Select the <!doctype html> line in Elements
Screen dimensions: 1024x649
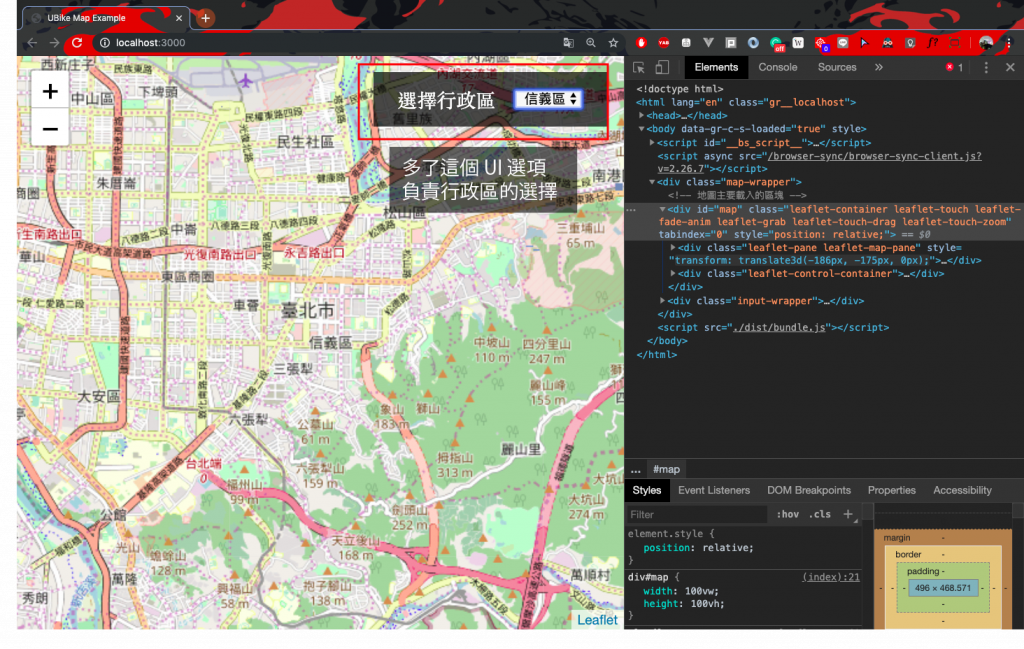tap(679, 89)
